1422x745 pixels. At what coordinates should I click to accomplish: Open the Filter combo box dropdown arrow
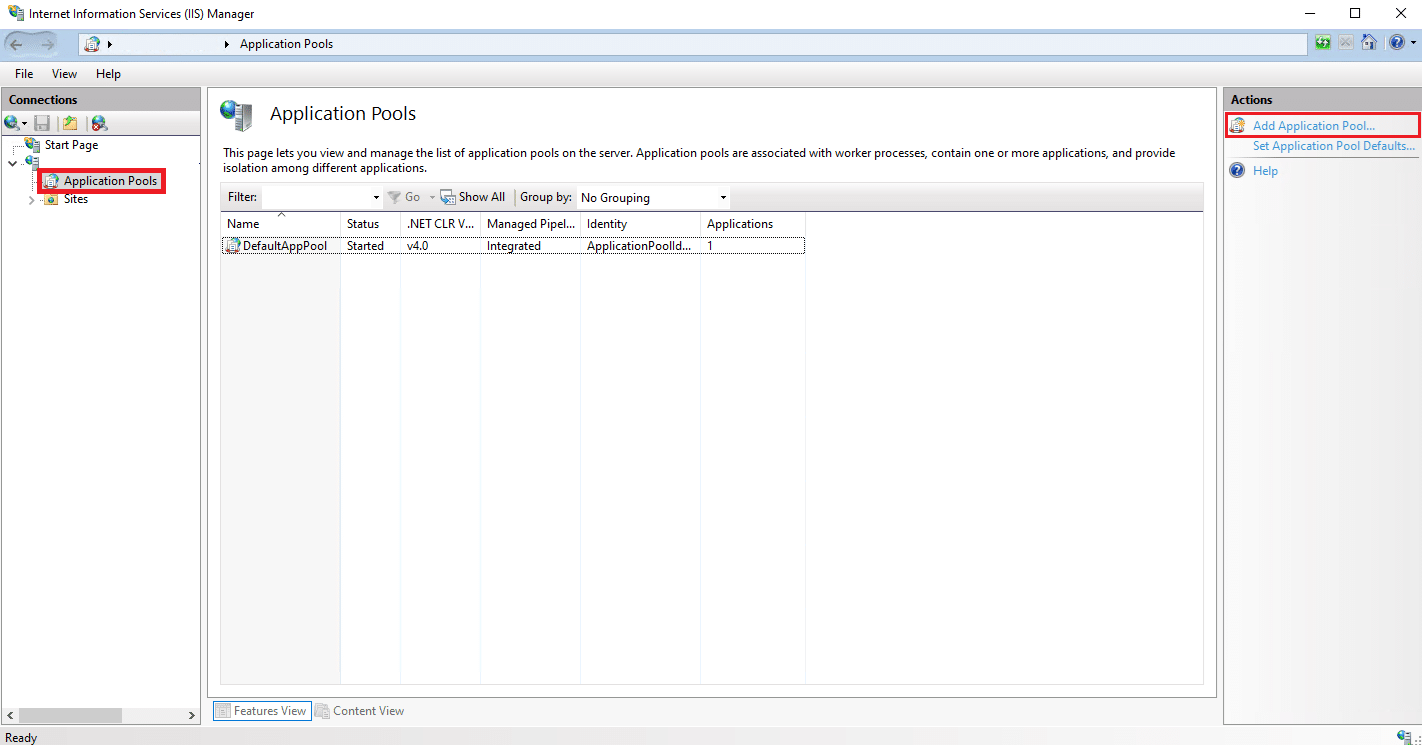point(376,198)
